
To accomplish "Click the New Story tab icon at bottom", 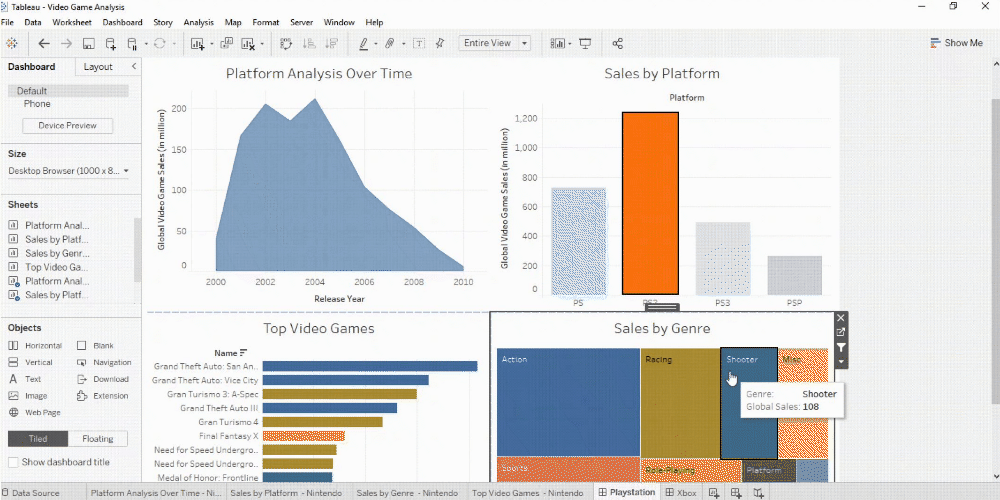I will pos(758,492).
